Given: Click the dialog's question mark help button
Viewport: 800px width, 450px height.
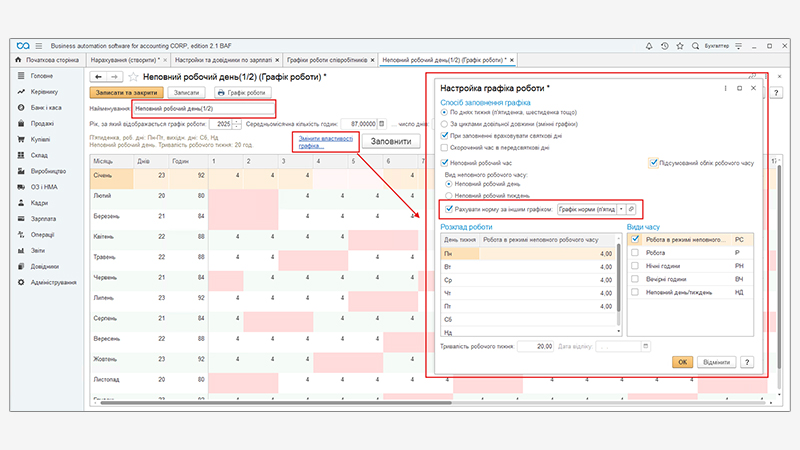Looking at the screenshot, I should coord(746,361).
